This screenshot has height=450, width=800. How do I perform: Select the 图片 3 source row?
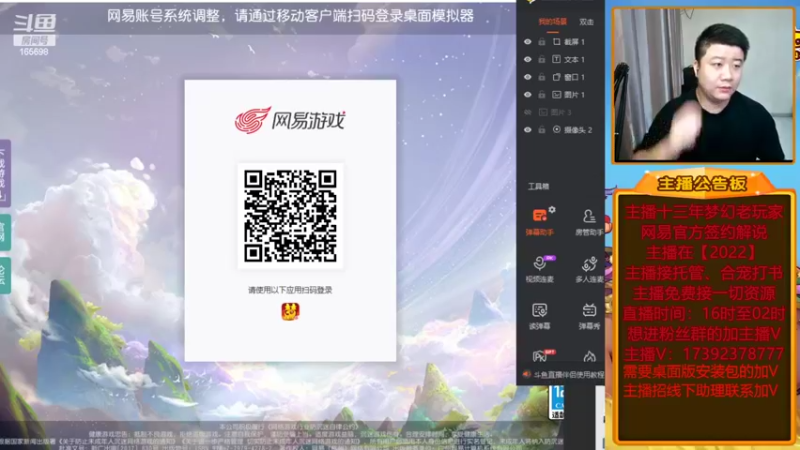(561, 112)
